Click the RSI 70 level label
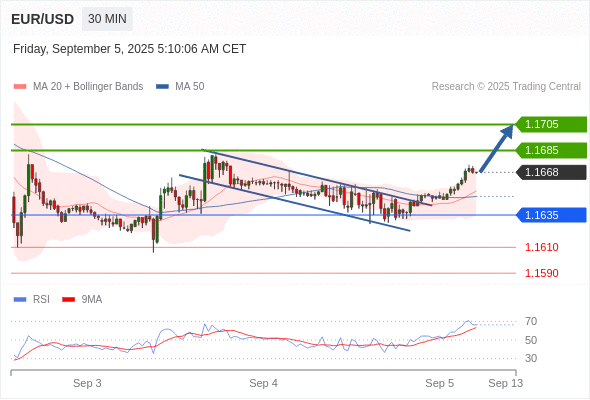590x400 pixels. pyautogui.click(x=531, y=321)
